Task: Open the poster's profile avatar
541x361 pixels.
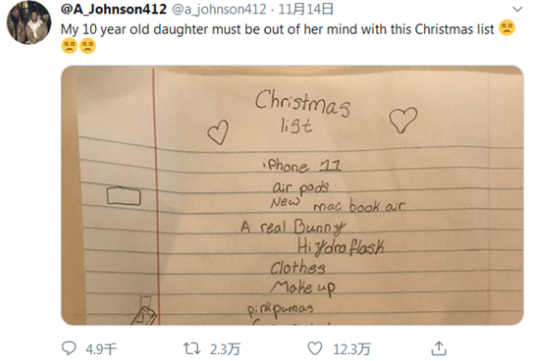Action: tap(29, 22)
